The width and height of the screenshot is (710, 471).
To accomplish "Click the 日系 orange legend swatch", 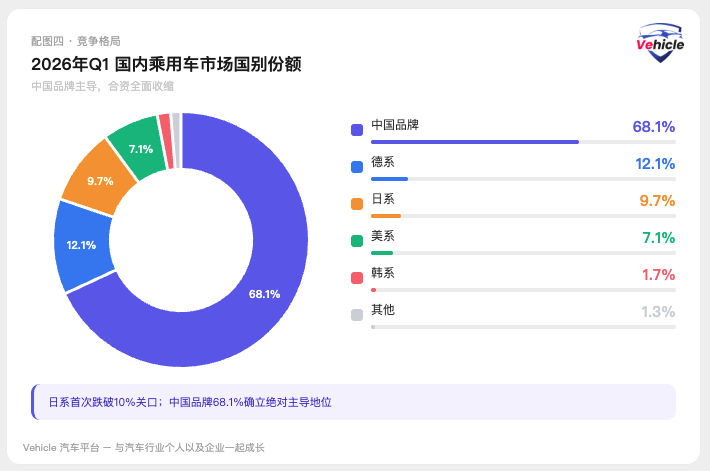I will 356,203.
